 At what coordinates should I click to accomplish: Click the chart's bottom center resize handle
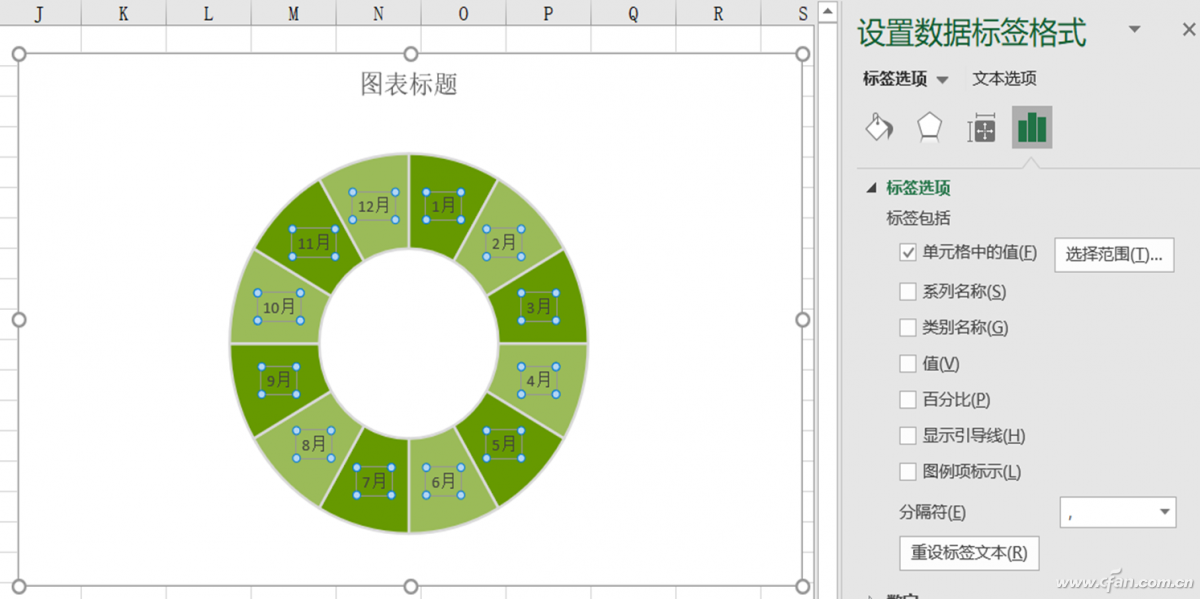(410, 586)
